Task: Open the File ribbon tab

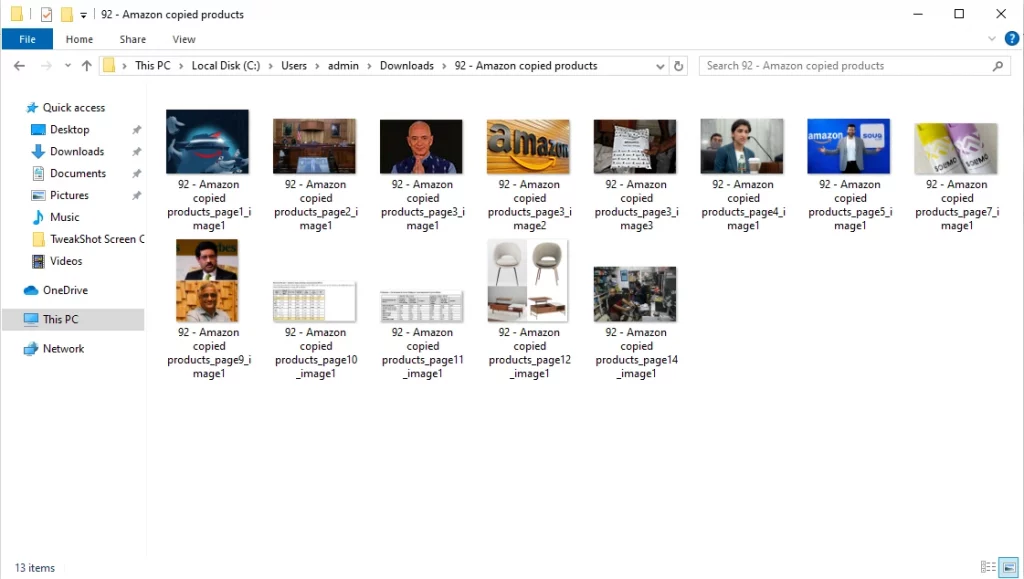Action: (27, 39)
